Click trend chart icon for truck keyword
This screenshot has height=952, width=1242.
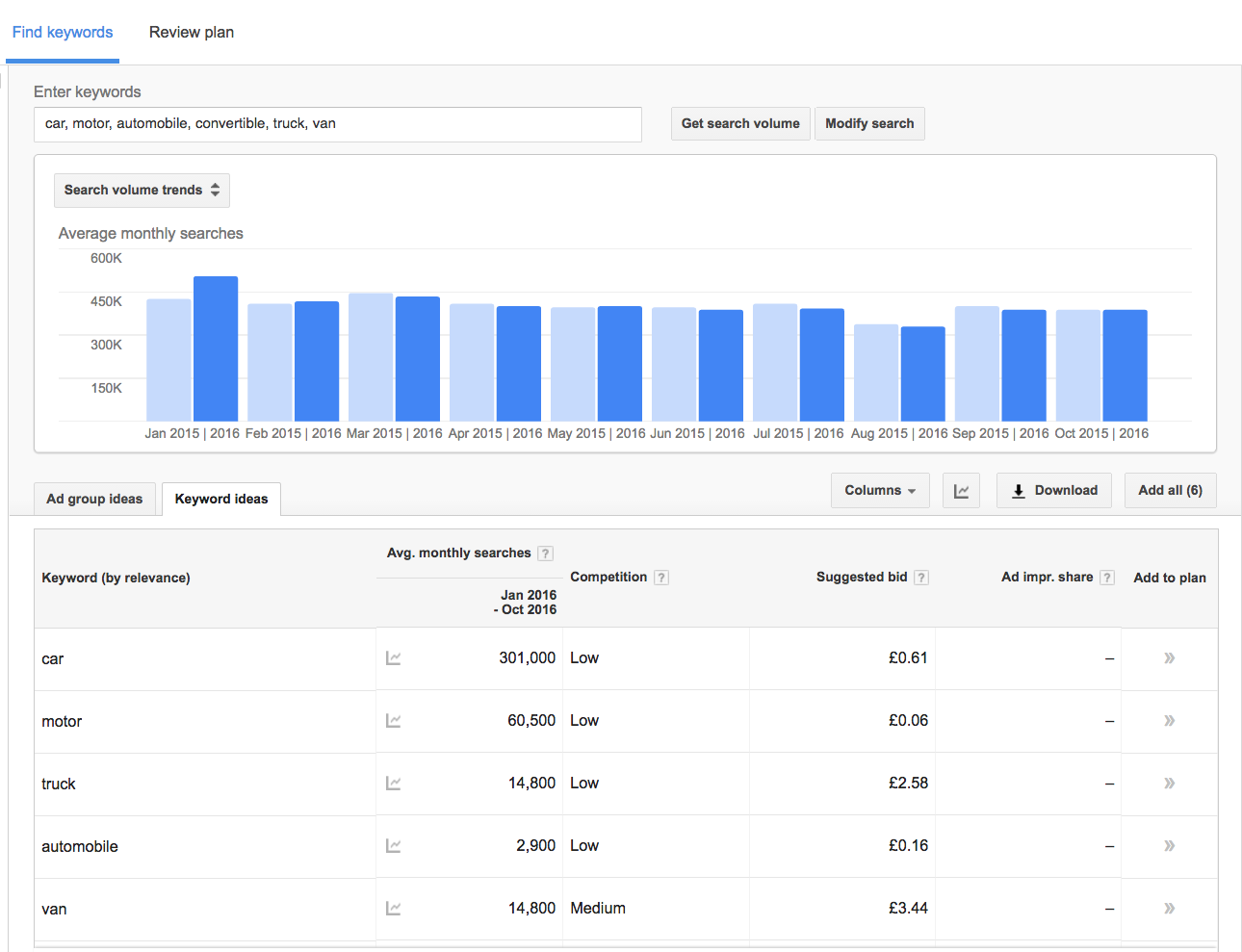tap(393, 784)
